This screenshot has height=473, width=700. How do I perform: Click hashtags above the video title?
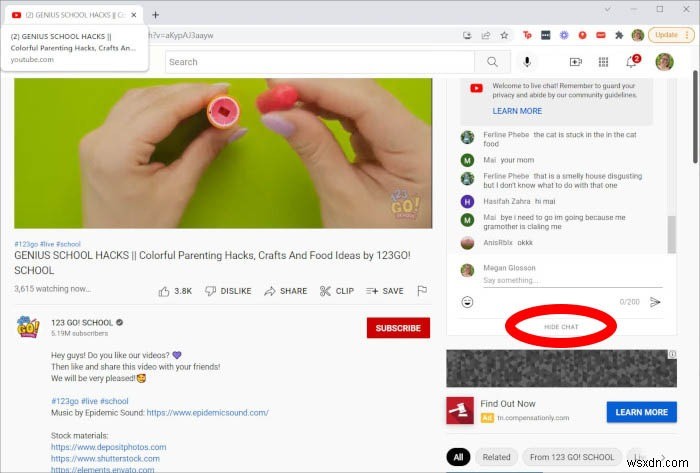47,244
